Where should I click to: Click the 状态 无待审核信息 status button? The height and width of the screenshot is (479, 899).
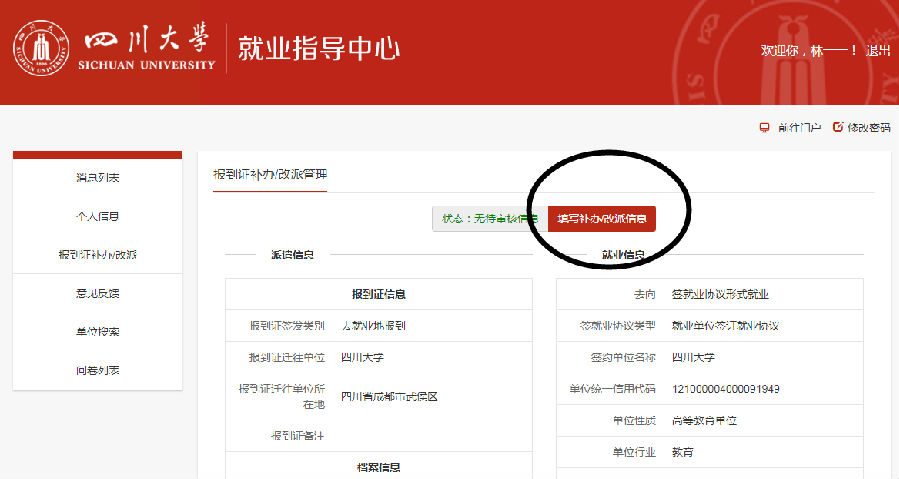click(x=489, y=218)
